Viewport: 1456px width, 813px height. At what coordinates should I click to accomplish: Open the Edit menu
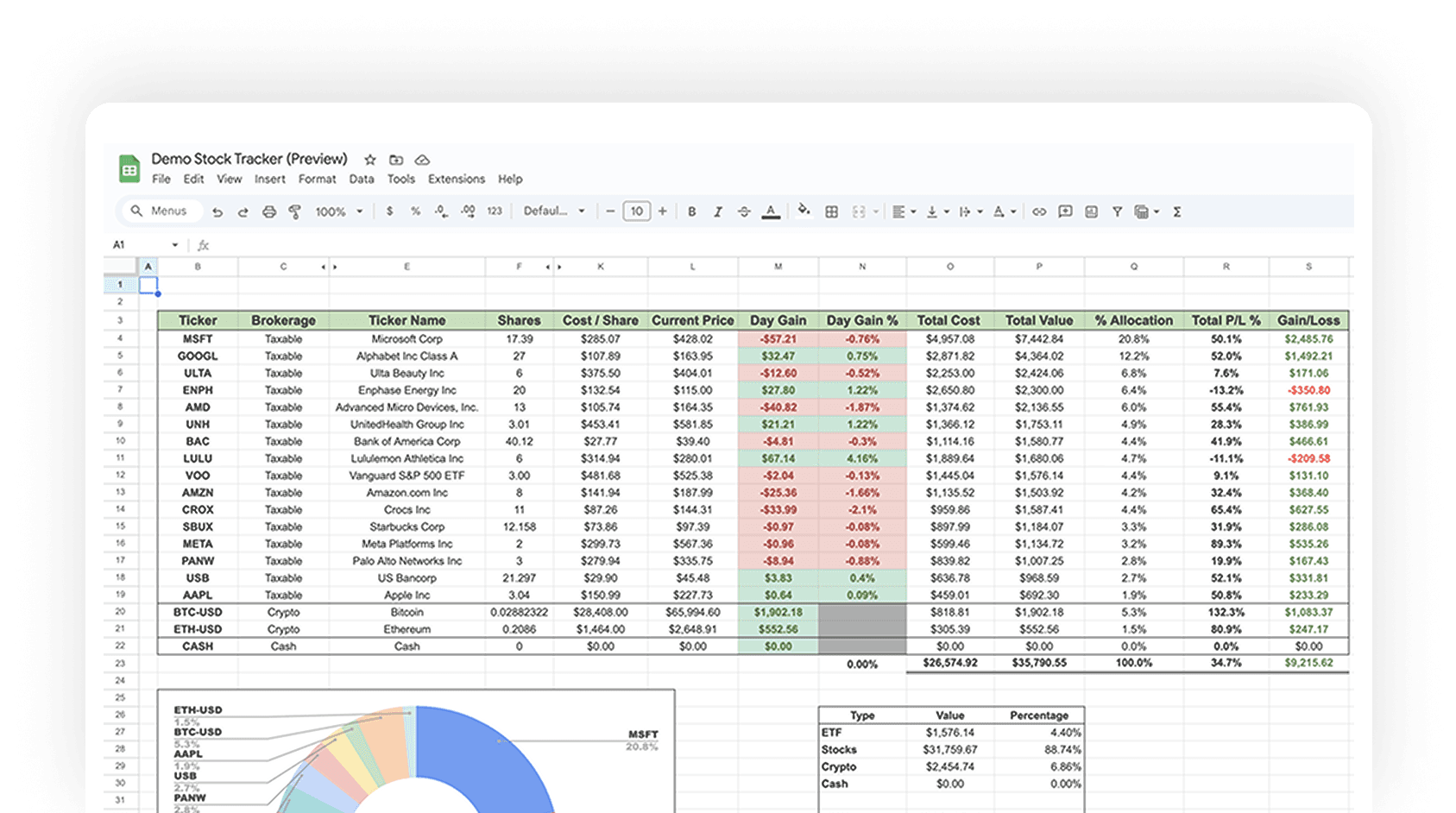pos(193,180)
